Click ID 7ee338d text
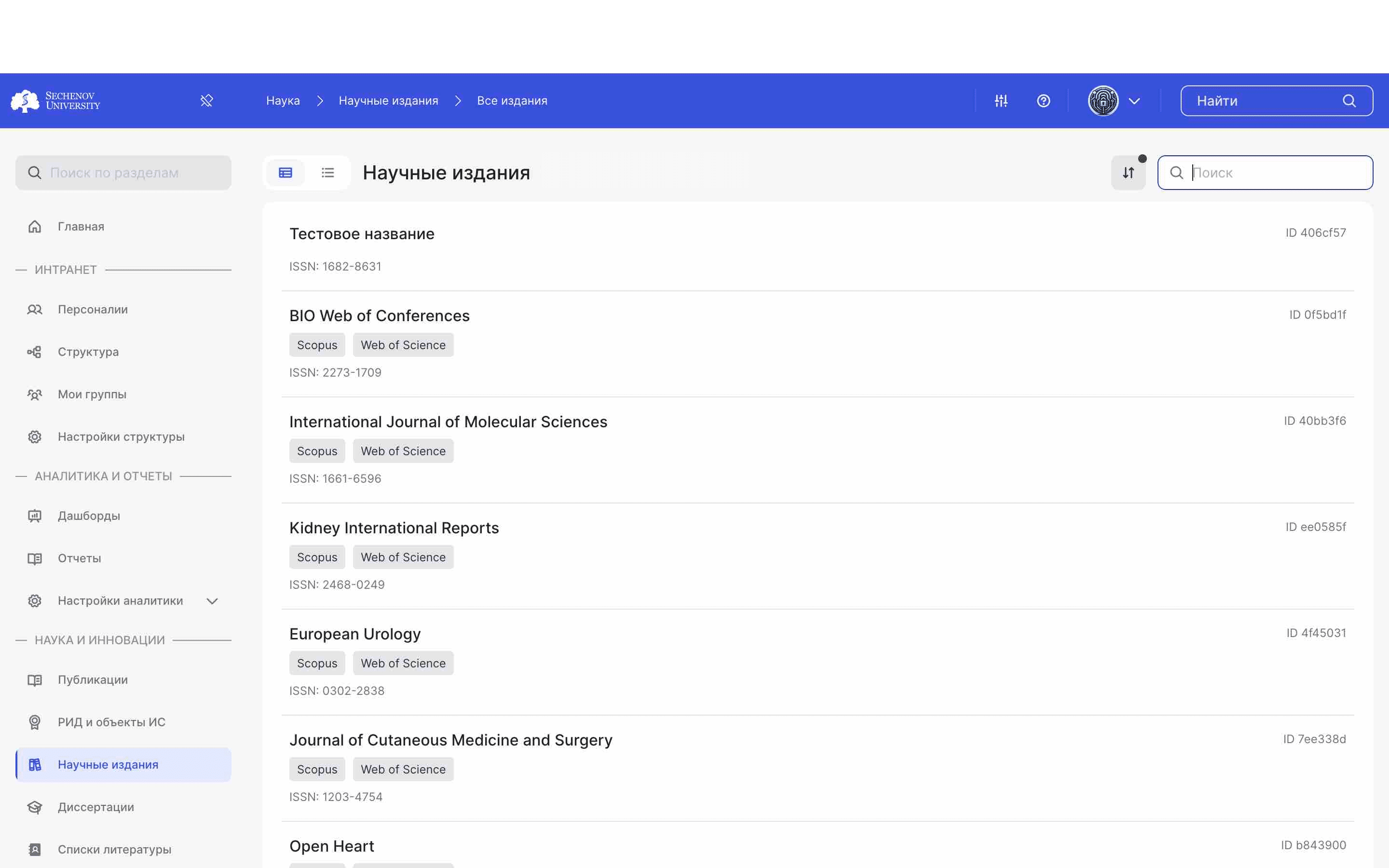This screenshot has height=868, width=1389. pyautogui.click(x=1314, y=739)
